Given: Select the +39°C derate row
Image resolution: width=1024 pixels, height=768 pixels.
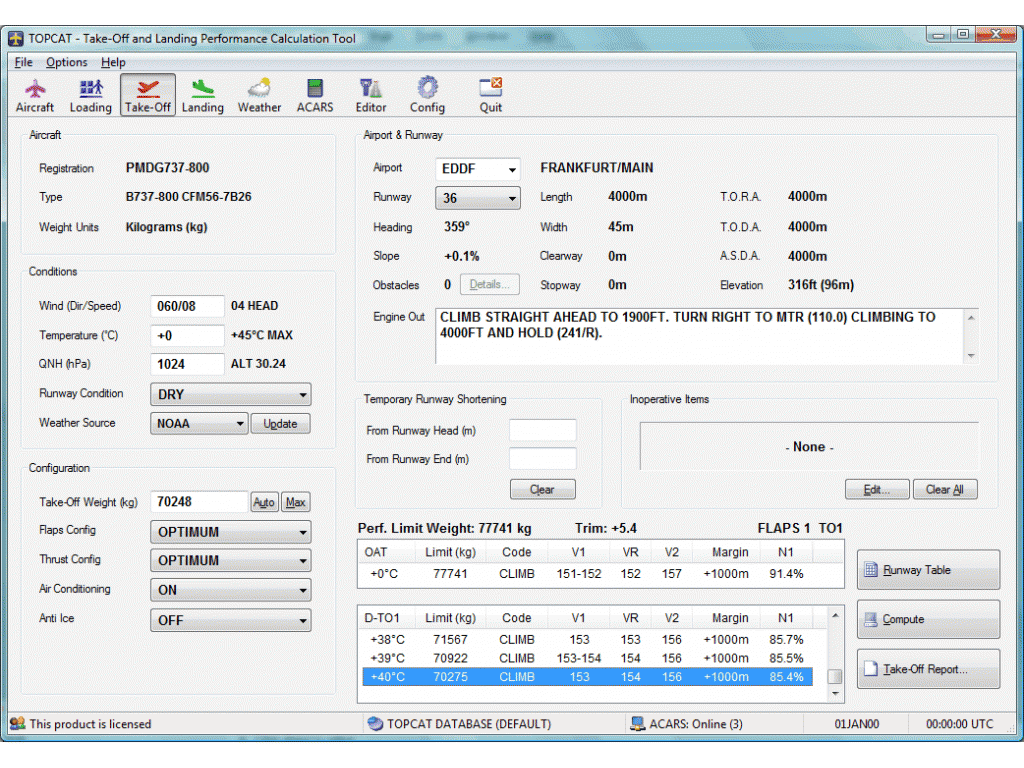Looking at the screenshot, I should [x=587, y=658].
